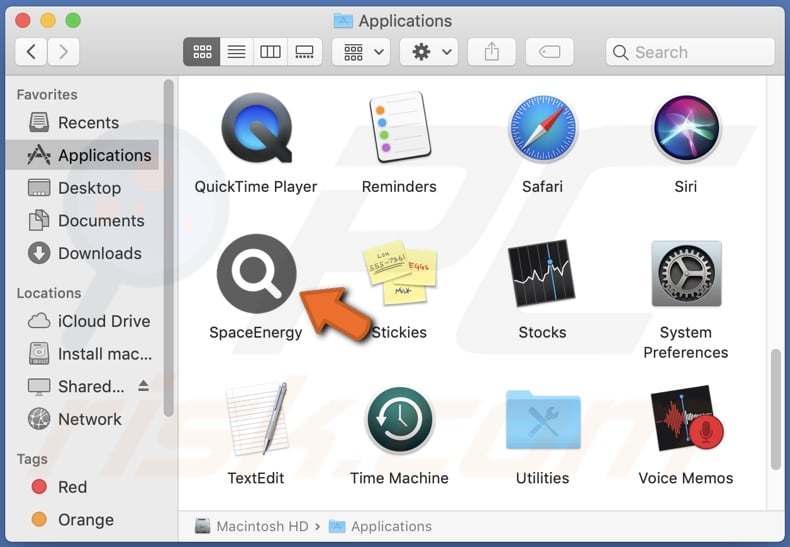Screen dimensions: 790x547
Task: Click the SpaceEnergy name label
Action: tap(256, 332)
